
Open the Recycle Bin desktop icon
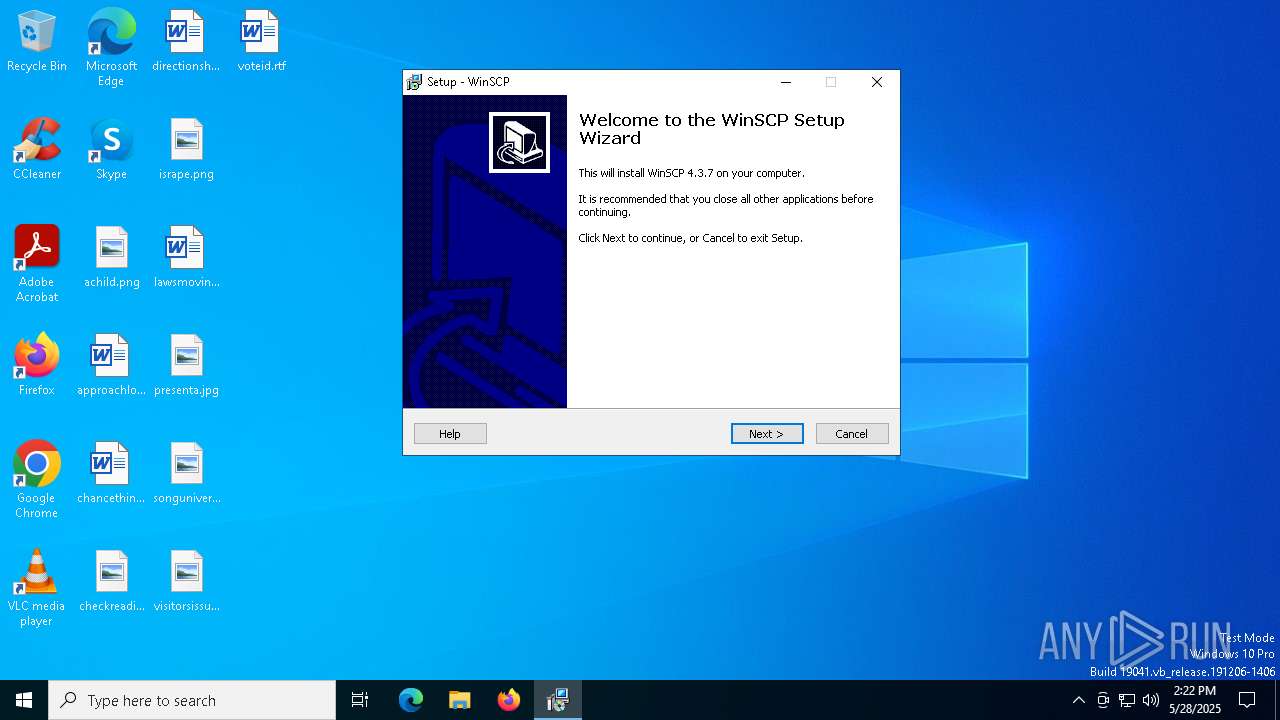point(37,41)
